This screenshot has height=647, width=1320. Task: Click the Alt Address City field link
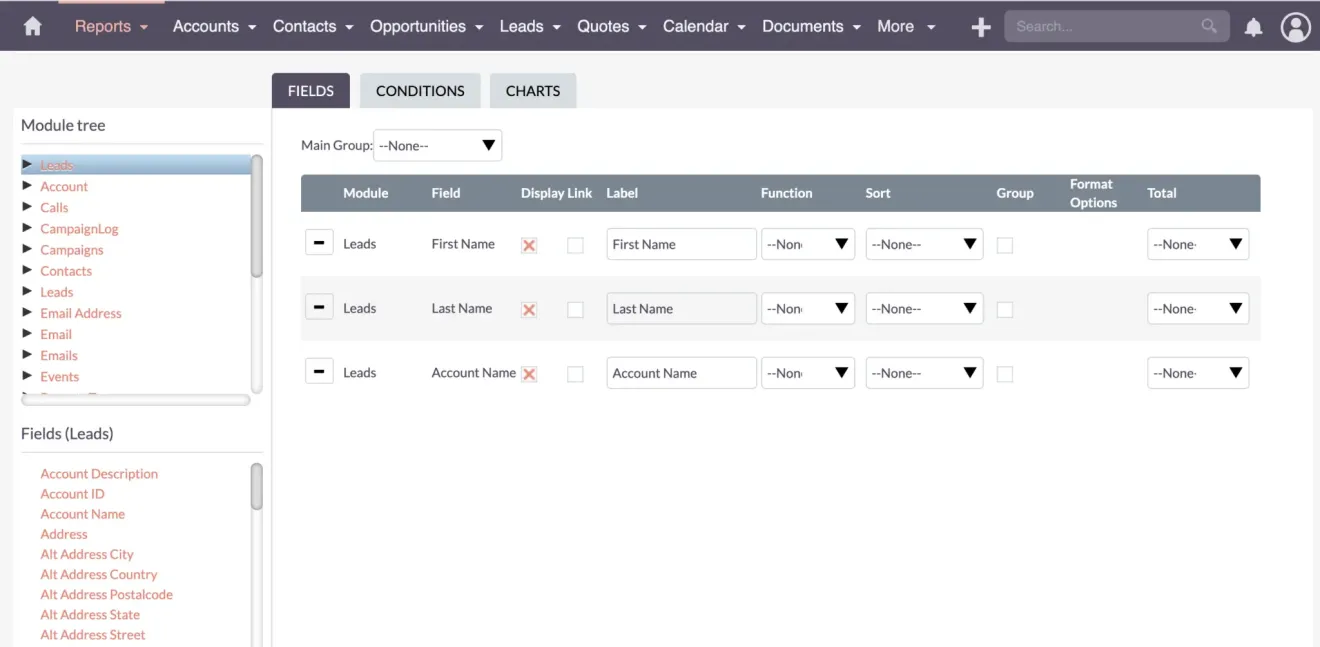(x=87, y=553)
